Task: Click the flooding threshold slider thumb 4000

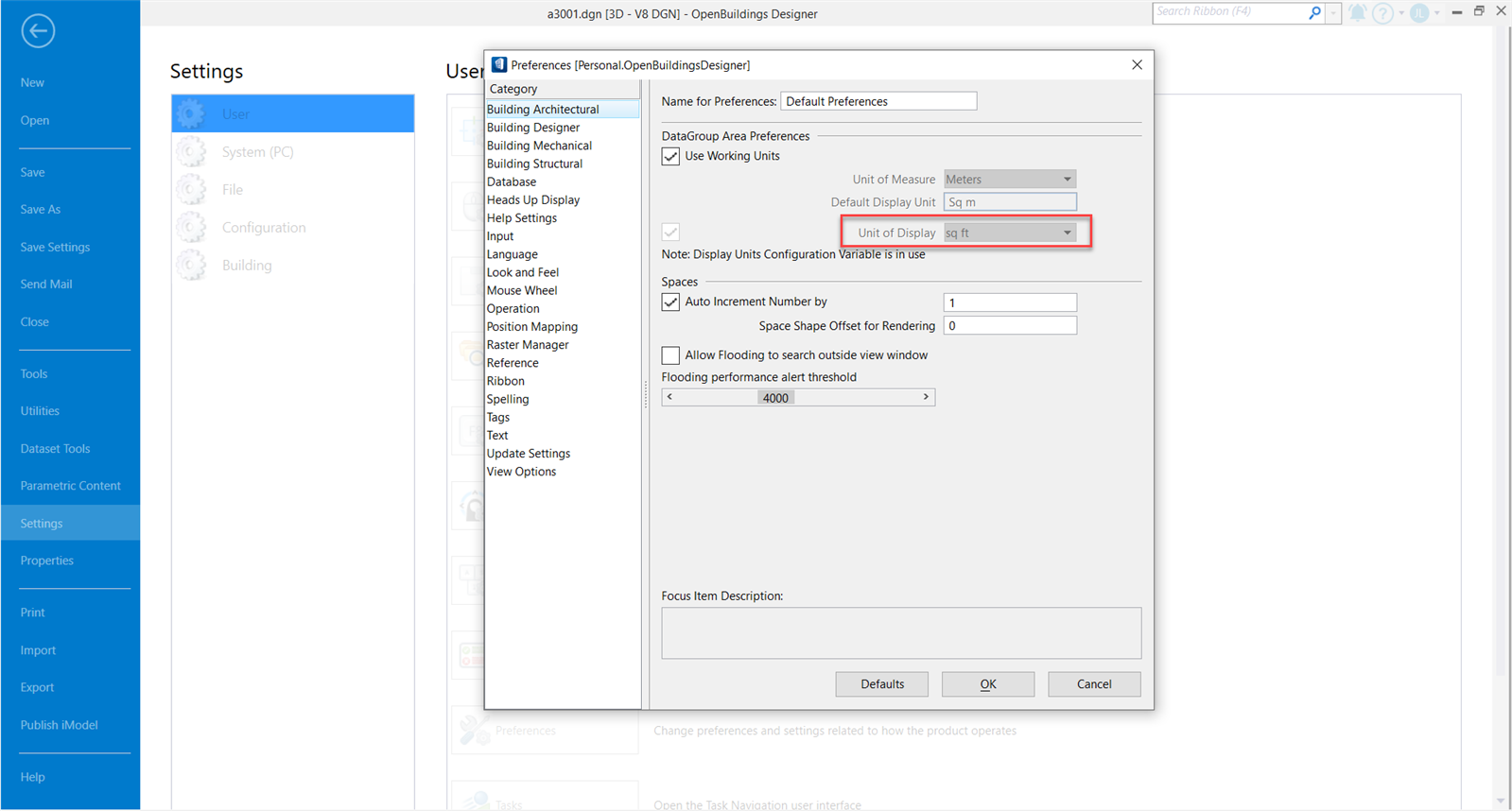Action: (775, 398)
